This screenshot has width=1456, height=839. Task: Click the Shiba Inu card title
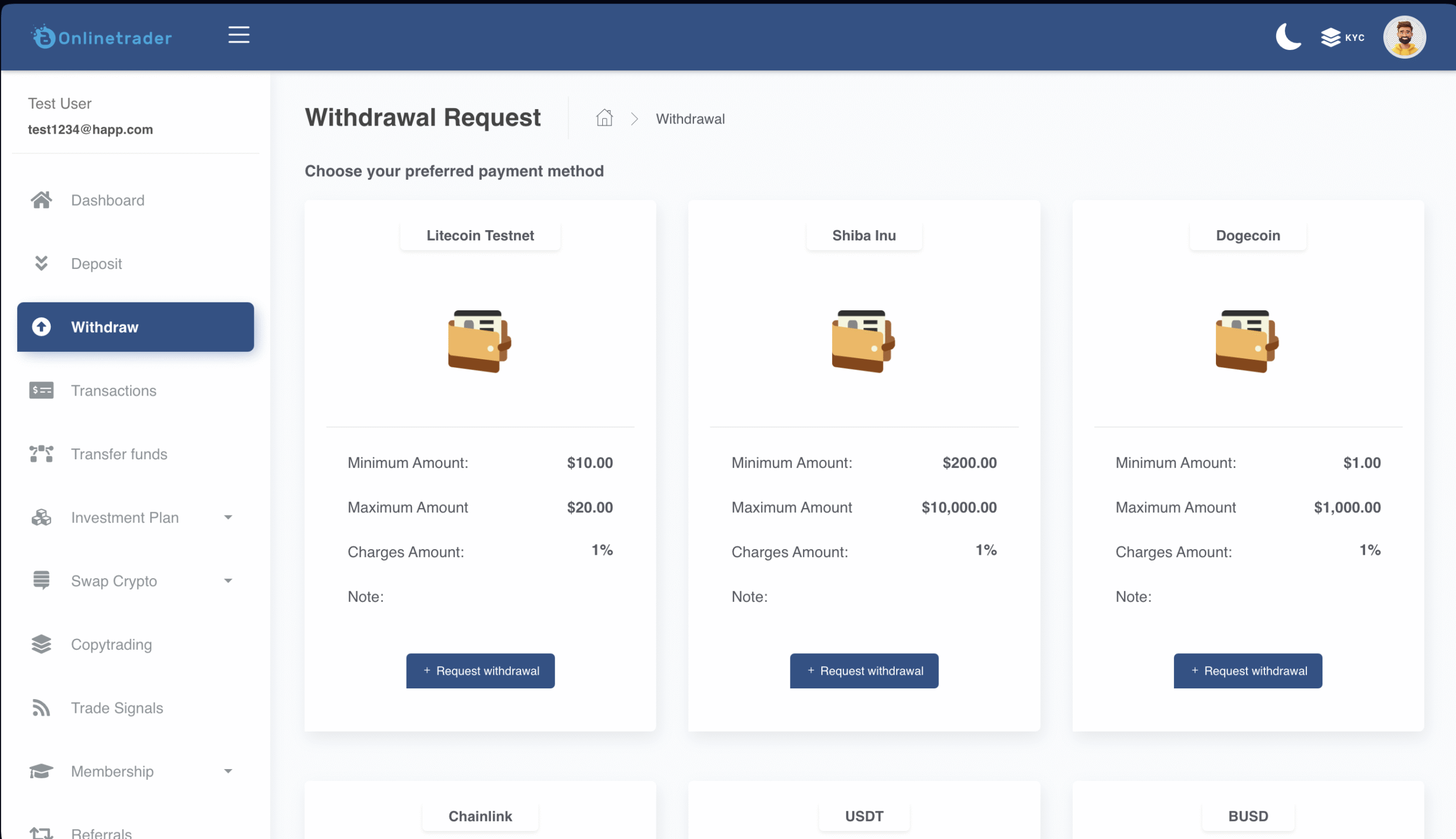[x=863, y=235]
